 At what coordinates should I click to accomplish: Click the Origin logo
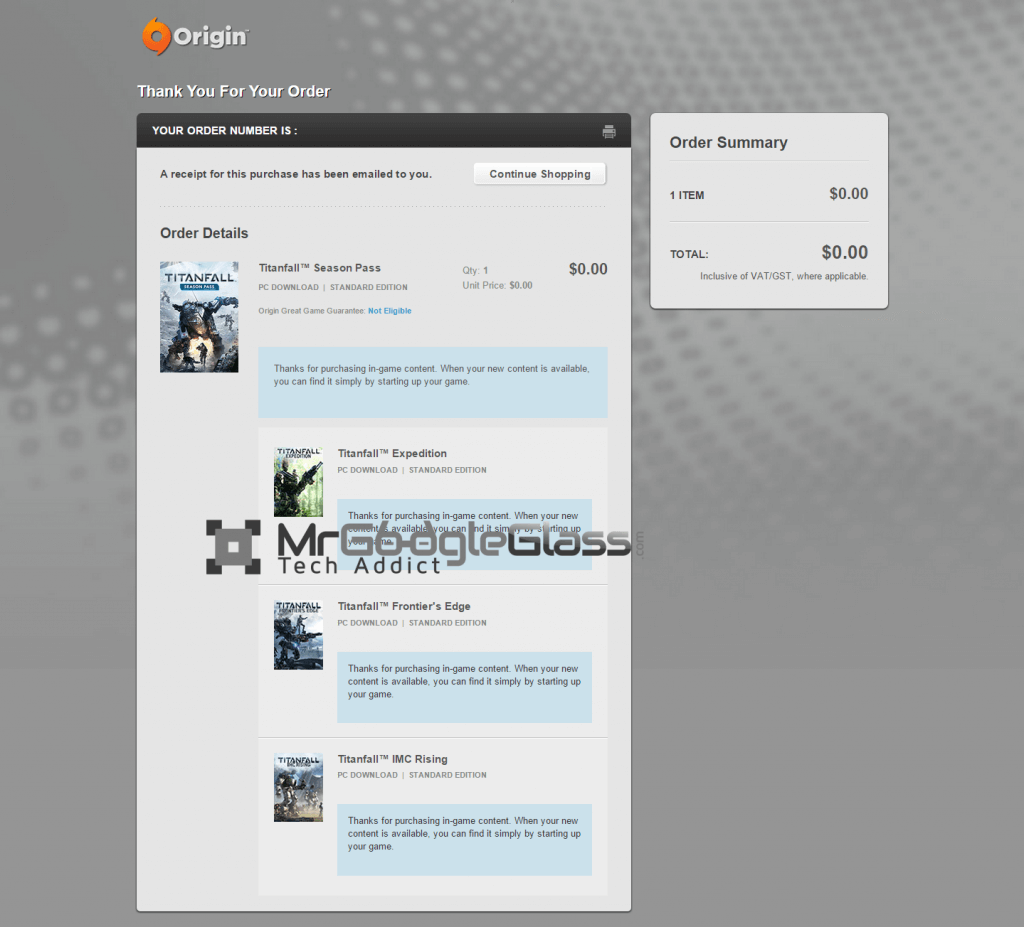tap(195, 36)
